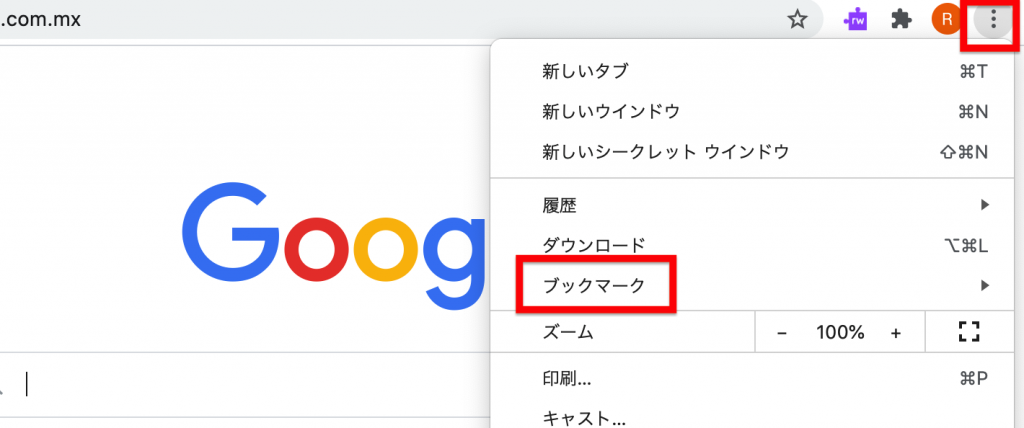Open 新しいシークレット ウインドウ

[750, 152]
